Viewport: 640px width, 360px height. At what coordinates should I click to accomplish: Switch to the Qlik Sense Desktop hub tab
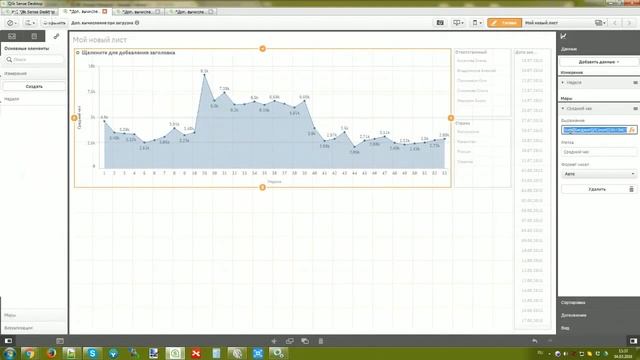click(x=31, y=12)
